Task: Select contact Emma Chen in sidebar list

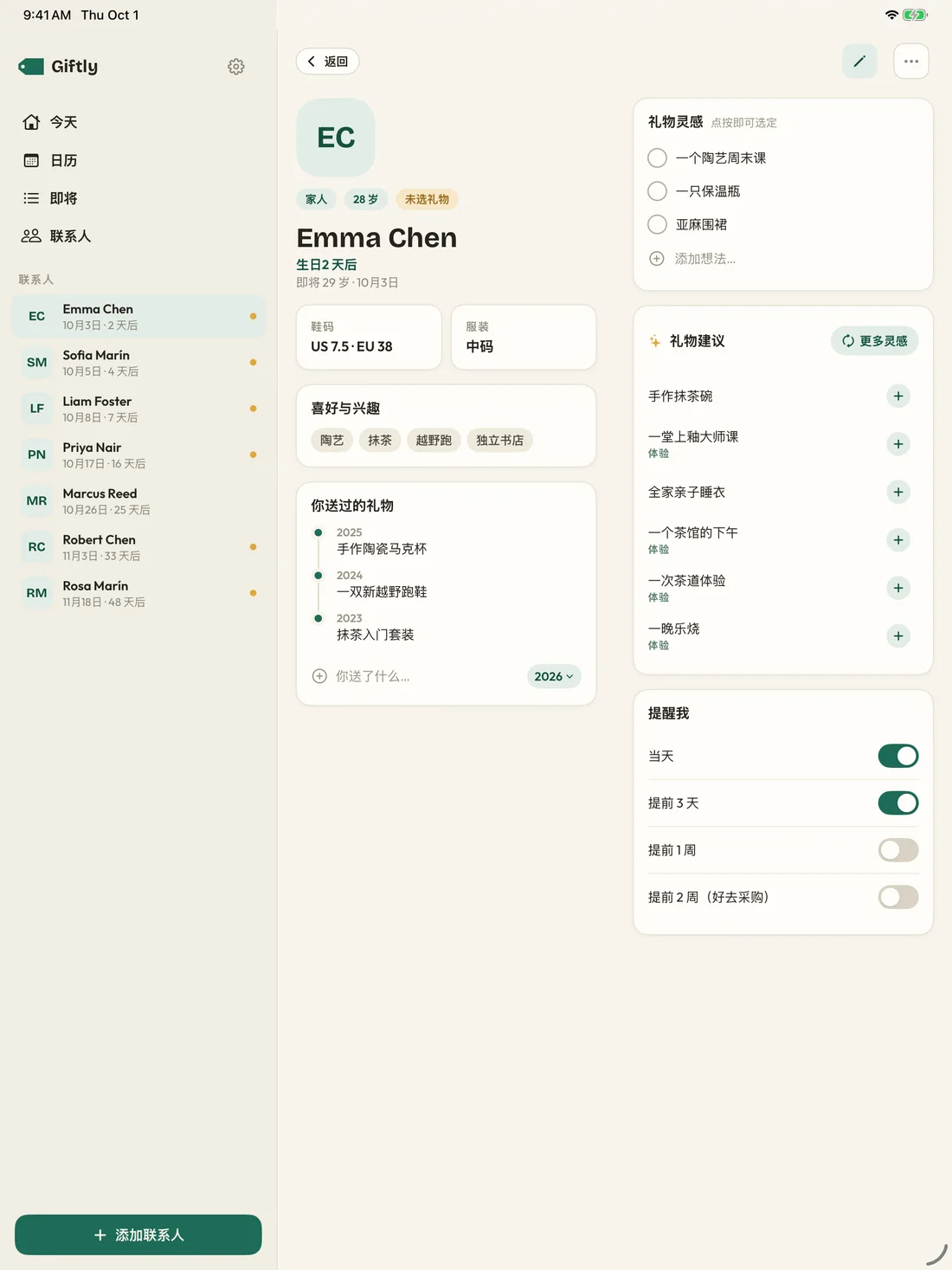Action: 138,316
